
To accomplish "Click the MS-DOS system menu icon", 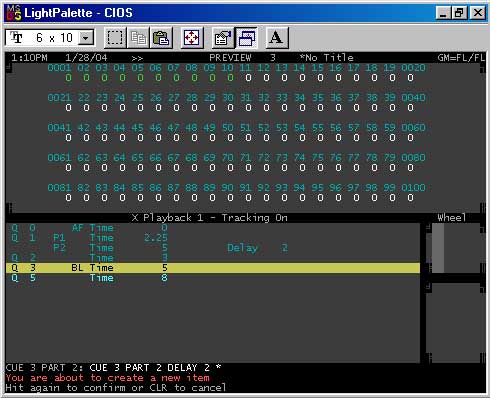I will coord(14,13).
